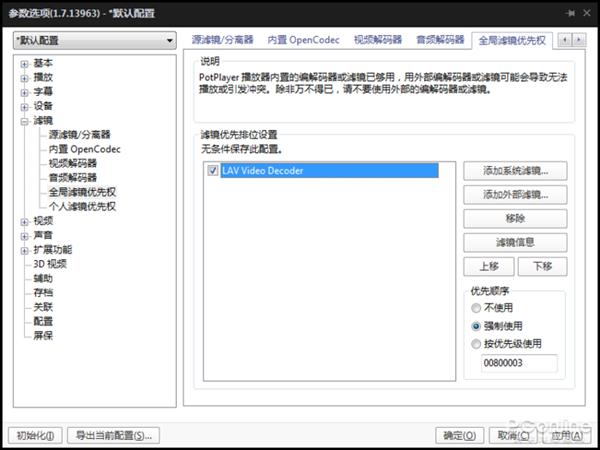Expand the 基本 tree node
This screenshot has height=450, width=600.
coord(24,64)
